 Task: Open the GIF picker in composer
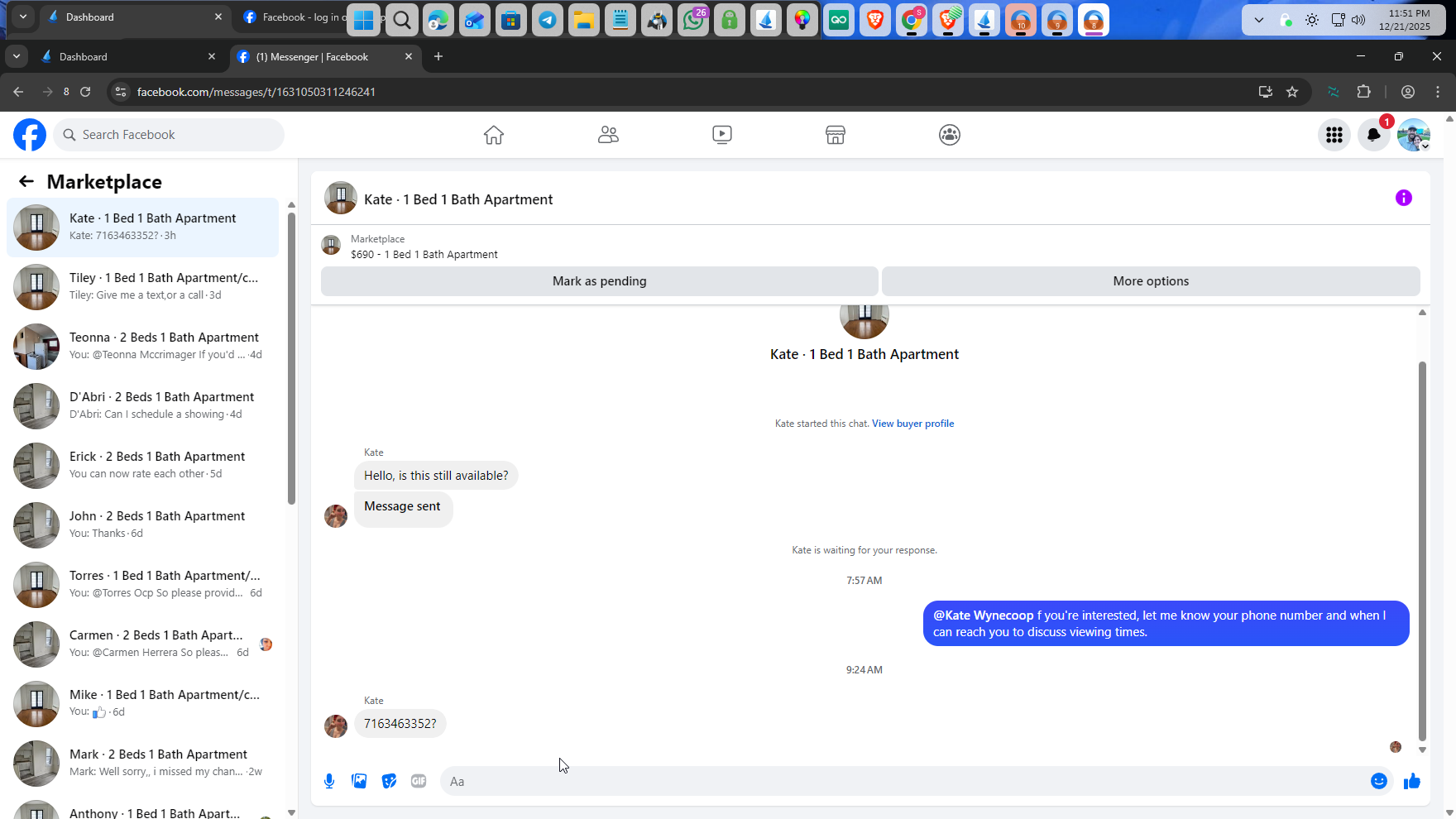419,781
